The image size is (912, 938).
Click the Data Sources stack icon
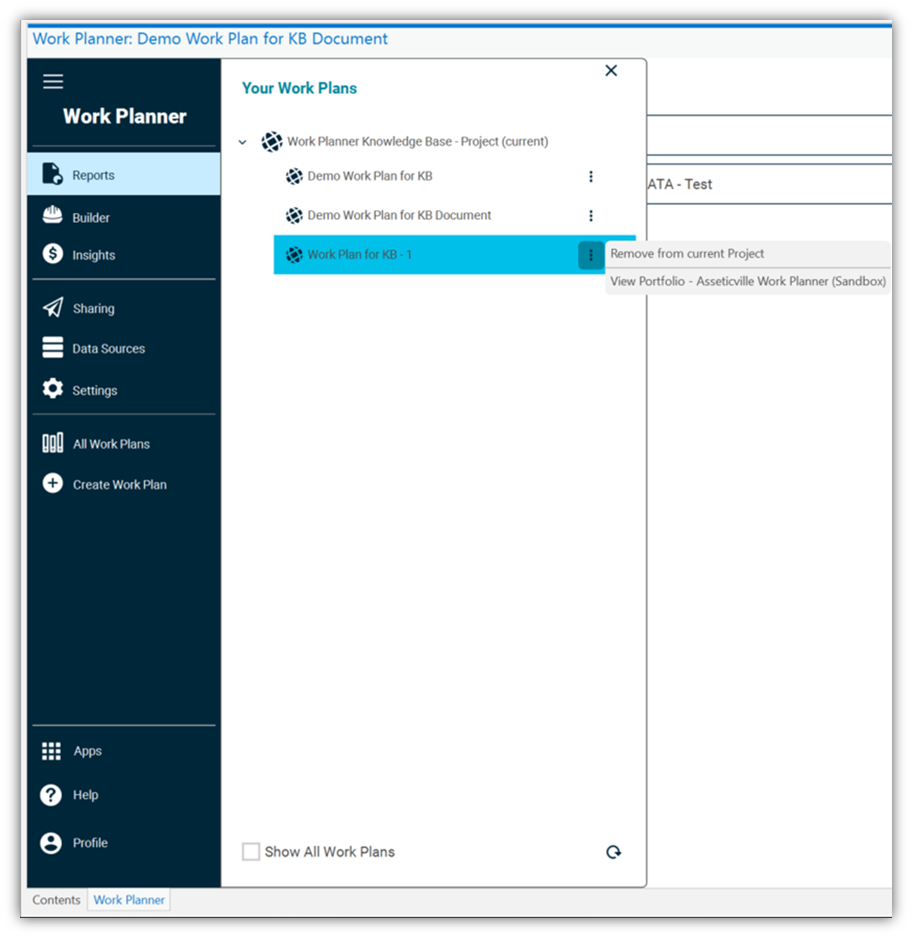click(x=53, y=348)
